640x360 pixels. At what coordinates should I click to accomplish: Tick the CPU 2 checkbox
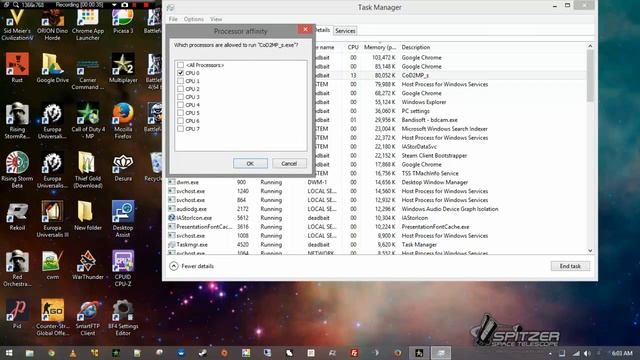pos(180,89)
